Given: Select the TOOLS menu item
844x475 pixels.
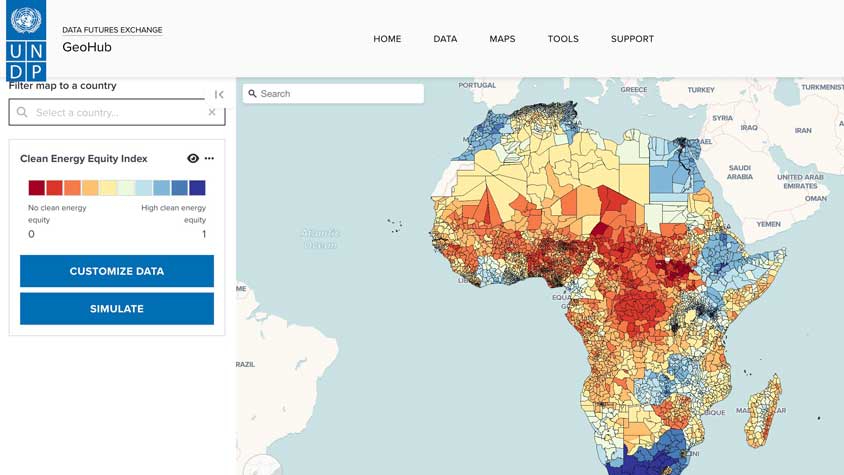Looking at the screenshot, I should point(563,39).
